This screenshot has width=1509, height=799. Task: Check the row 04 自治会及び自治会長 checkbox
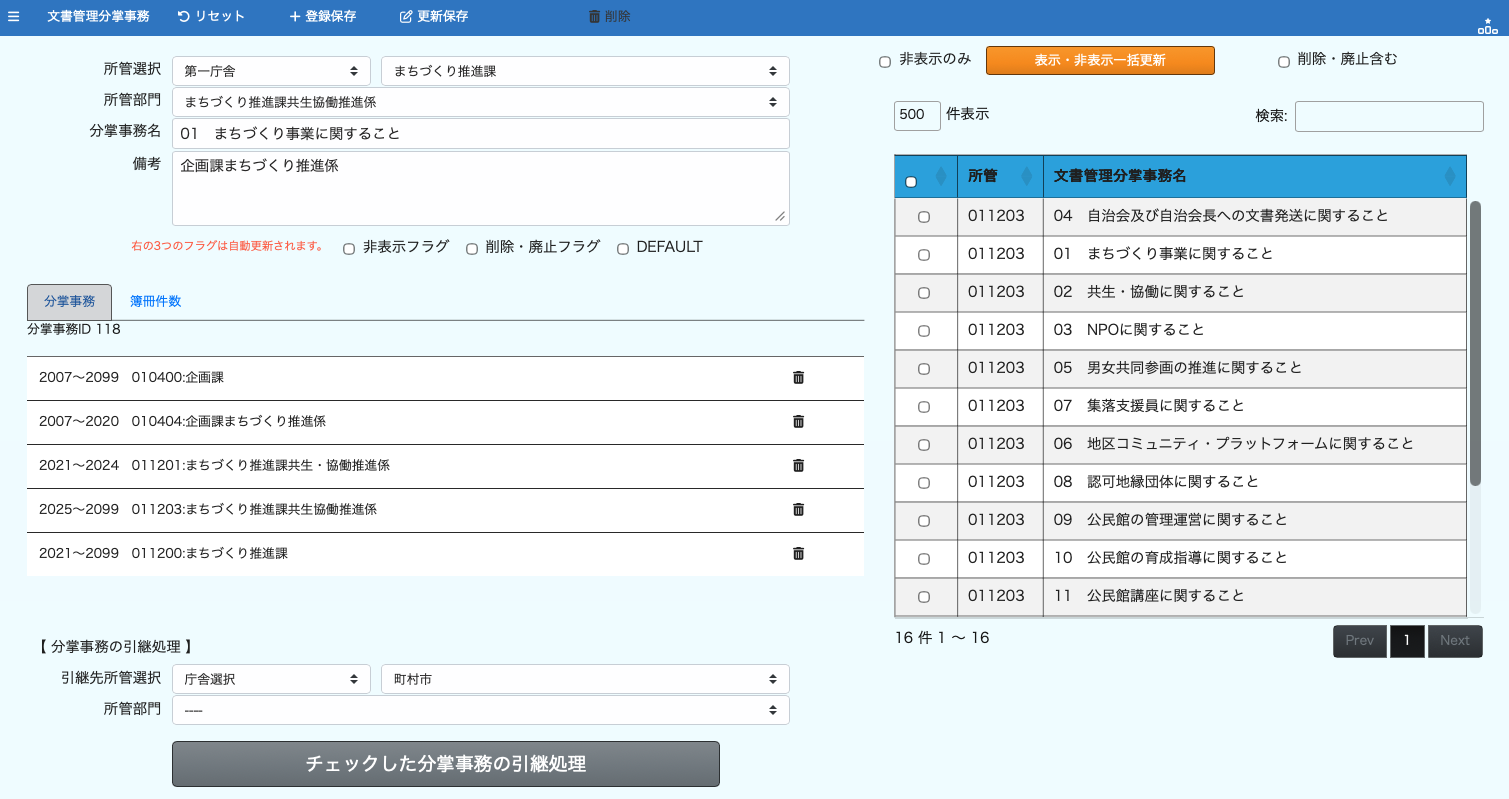point(924,217)
